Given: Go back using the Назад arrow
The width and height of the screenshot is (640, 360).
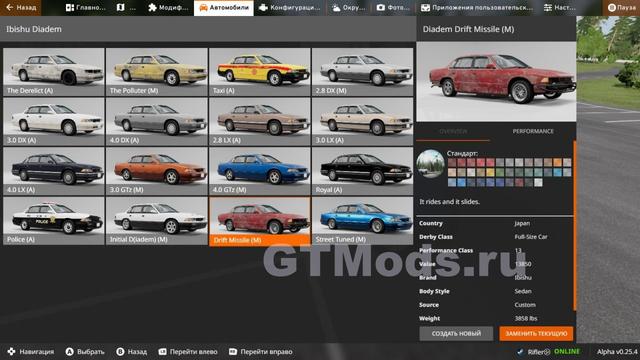Looking at the screenshot, I should pos(20,8).
